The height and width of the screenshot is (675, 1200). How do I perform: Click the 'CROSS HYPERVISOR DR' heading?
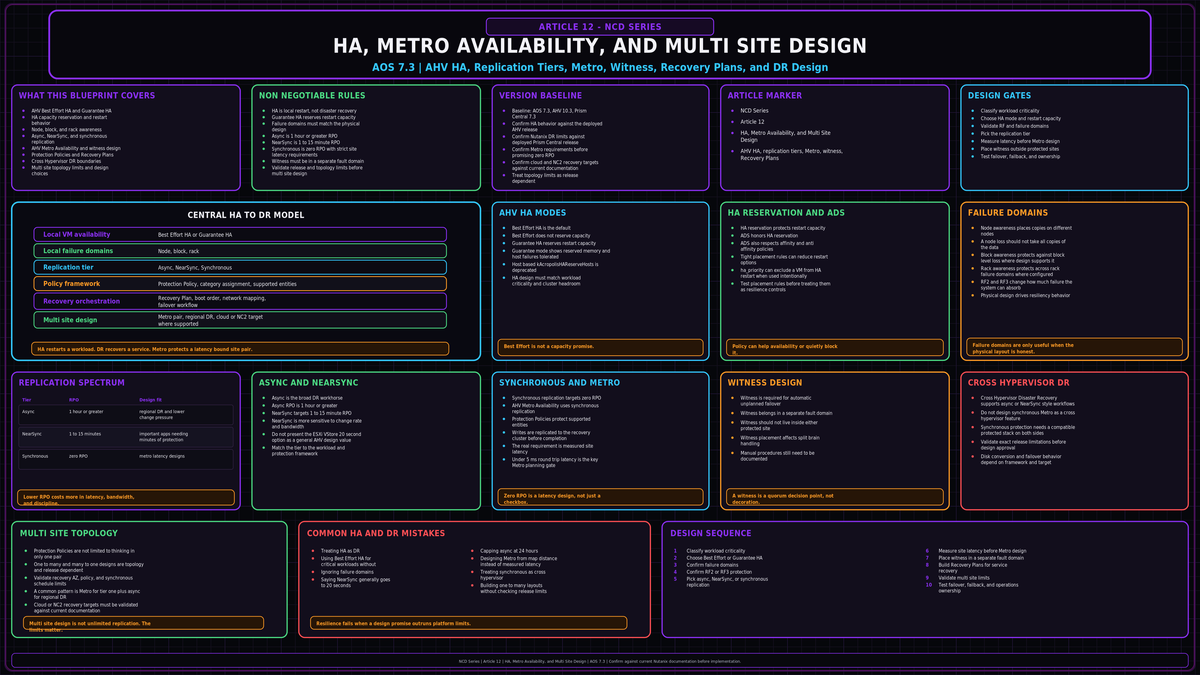click(x=1020, y=383)
